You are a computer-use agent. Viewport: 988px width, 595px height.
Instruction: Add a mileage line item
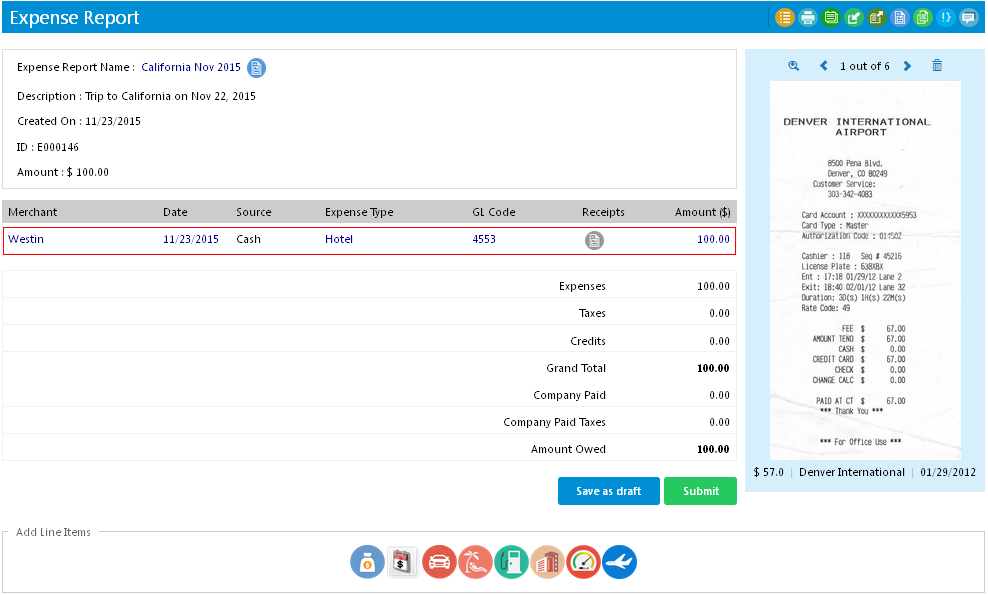coord(583,562)
